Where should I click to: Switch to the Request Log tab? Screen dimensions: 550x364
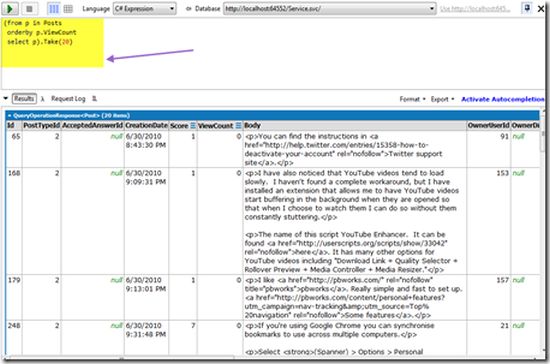coord(68,99)
